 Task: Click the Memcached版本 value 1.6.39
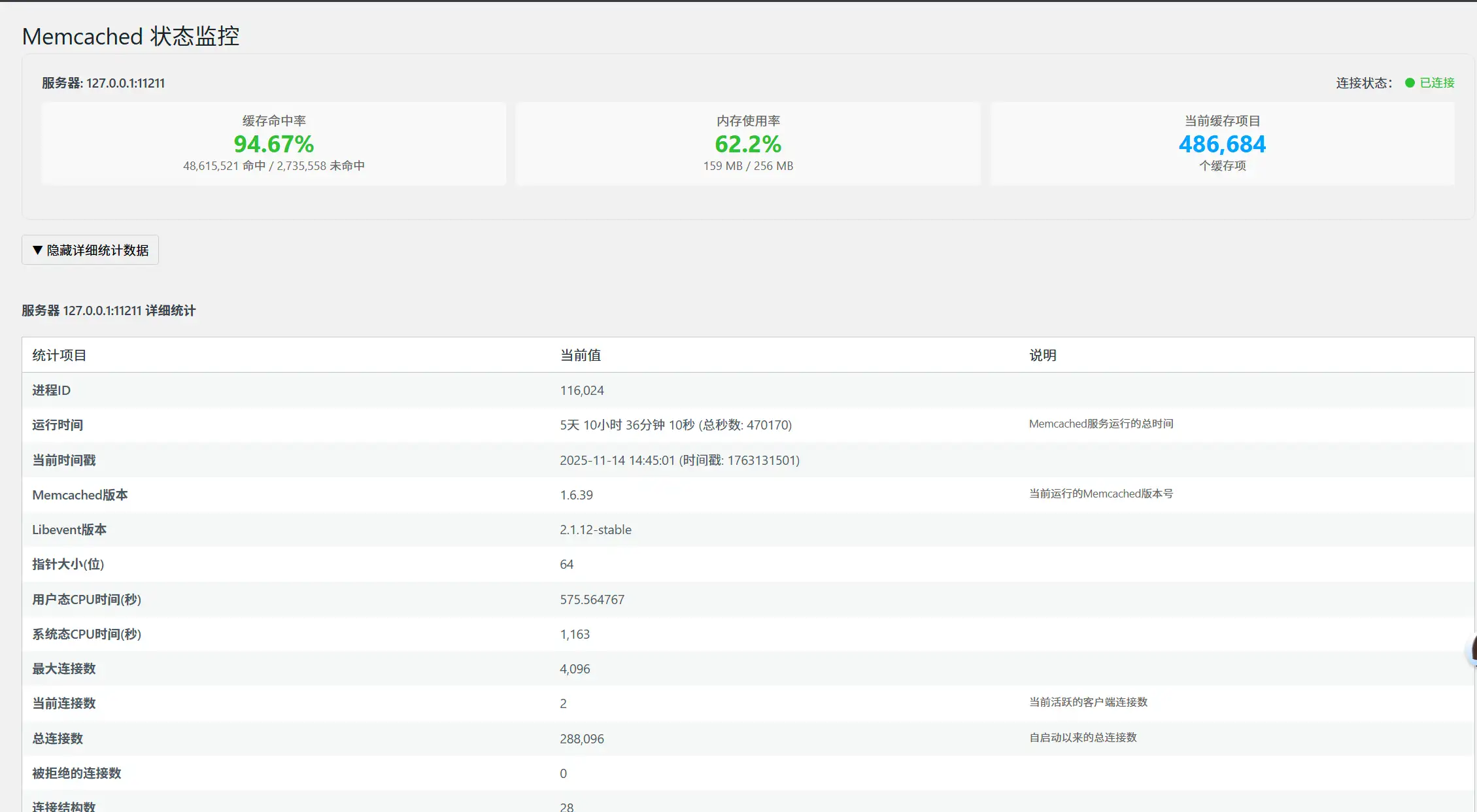[x=576, y=495]
